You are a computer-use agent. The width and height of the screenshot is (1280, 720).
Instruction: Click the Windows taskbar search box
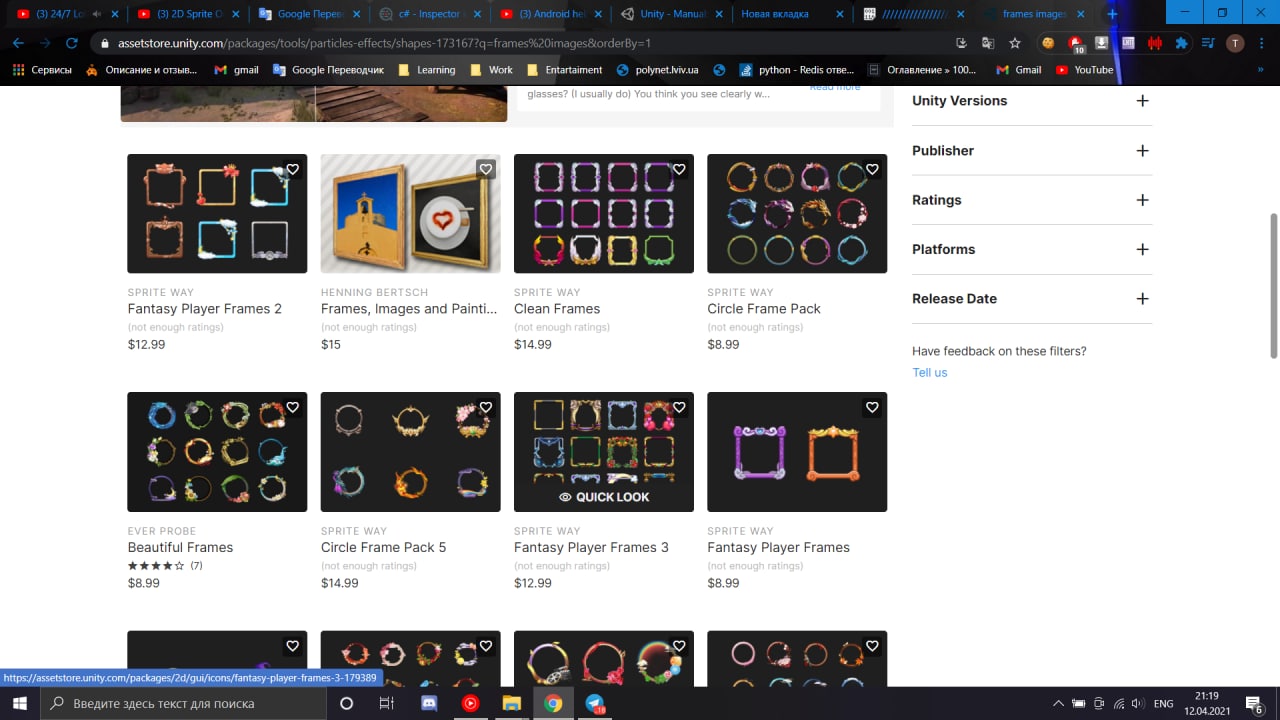click(x=183, y=703)
